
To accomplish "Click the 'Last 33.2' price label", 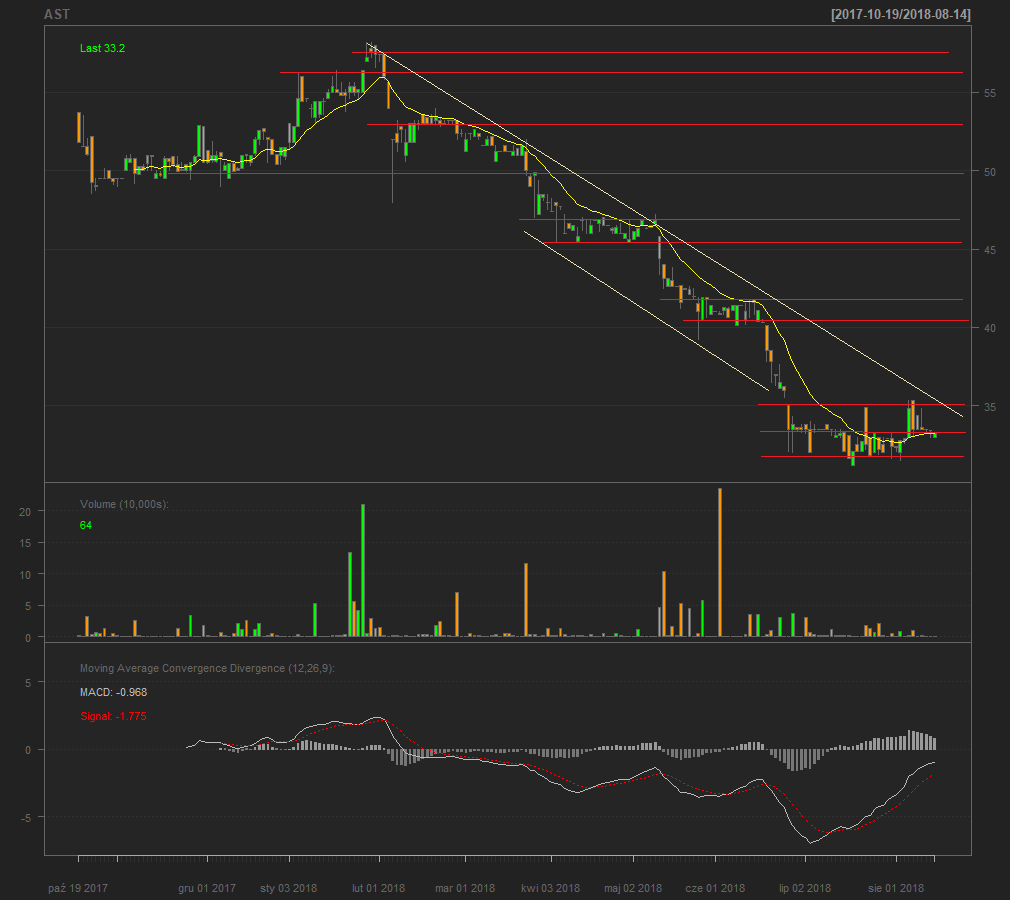I will pos(102,48).
